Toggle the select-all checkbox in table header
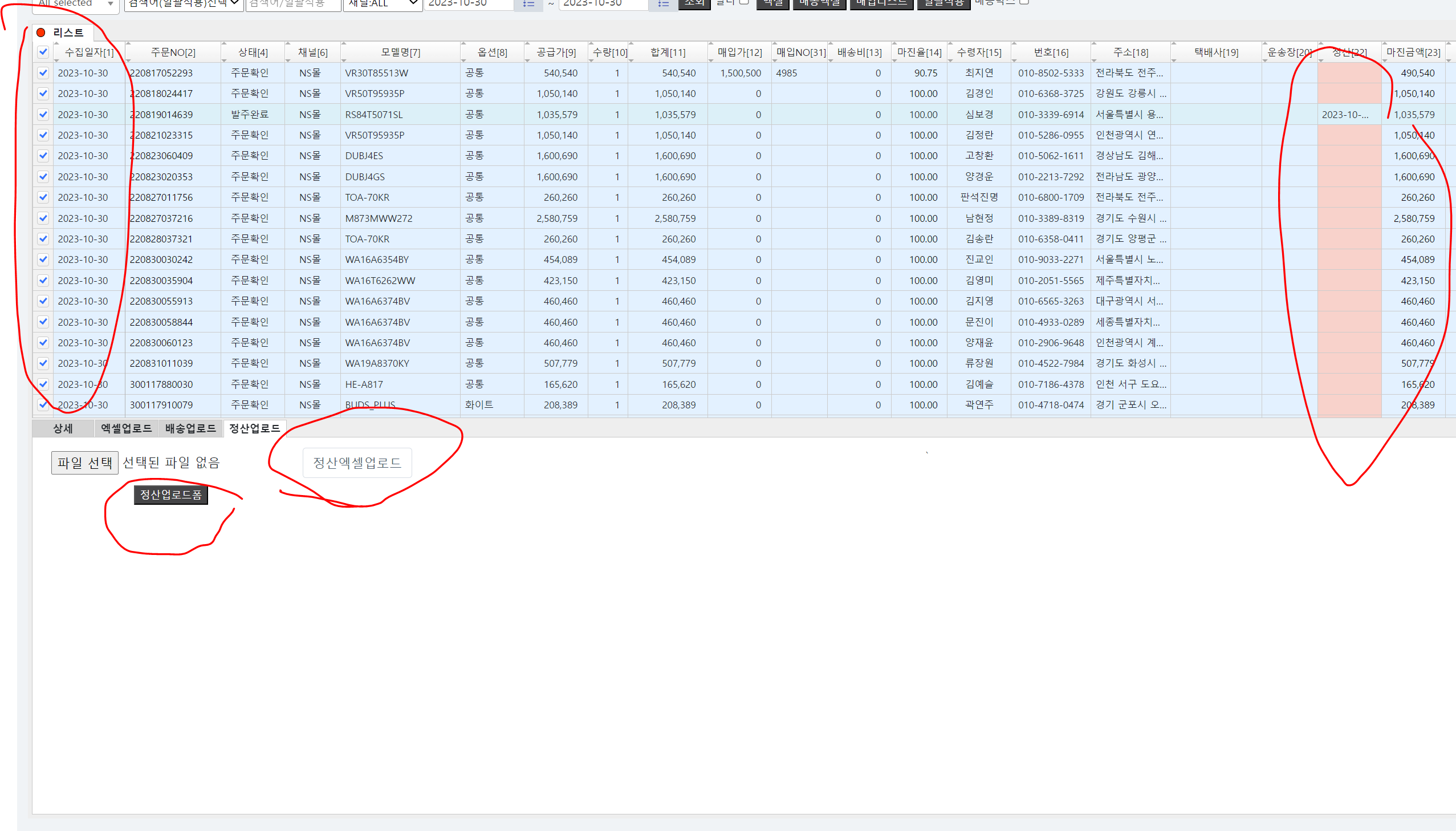The height and width of the screenshot is (831, 1456). tap(43, 52)
